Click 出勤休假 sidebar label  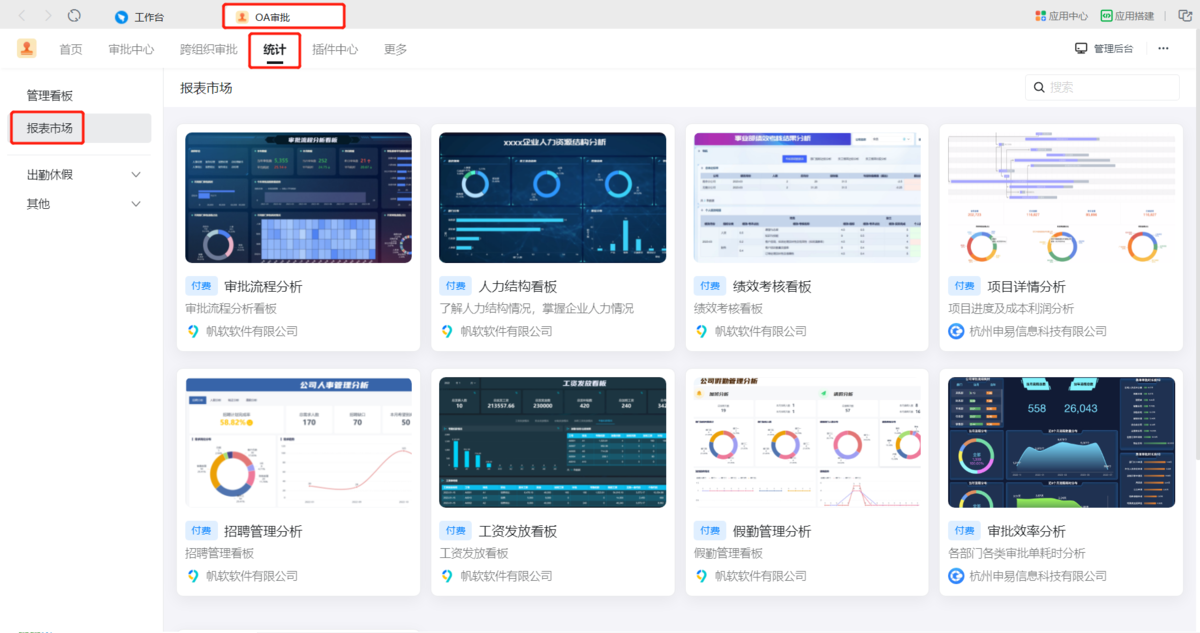click(x=50, y=175)
